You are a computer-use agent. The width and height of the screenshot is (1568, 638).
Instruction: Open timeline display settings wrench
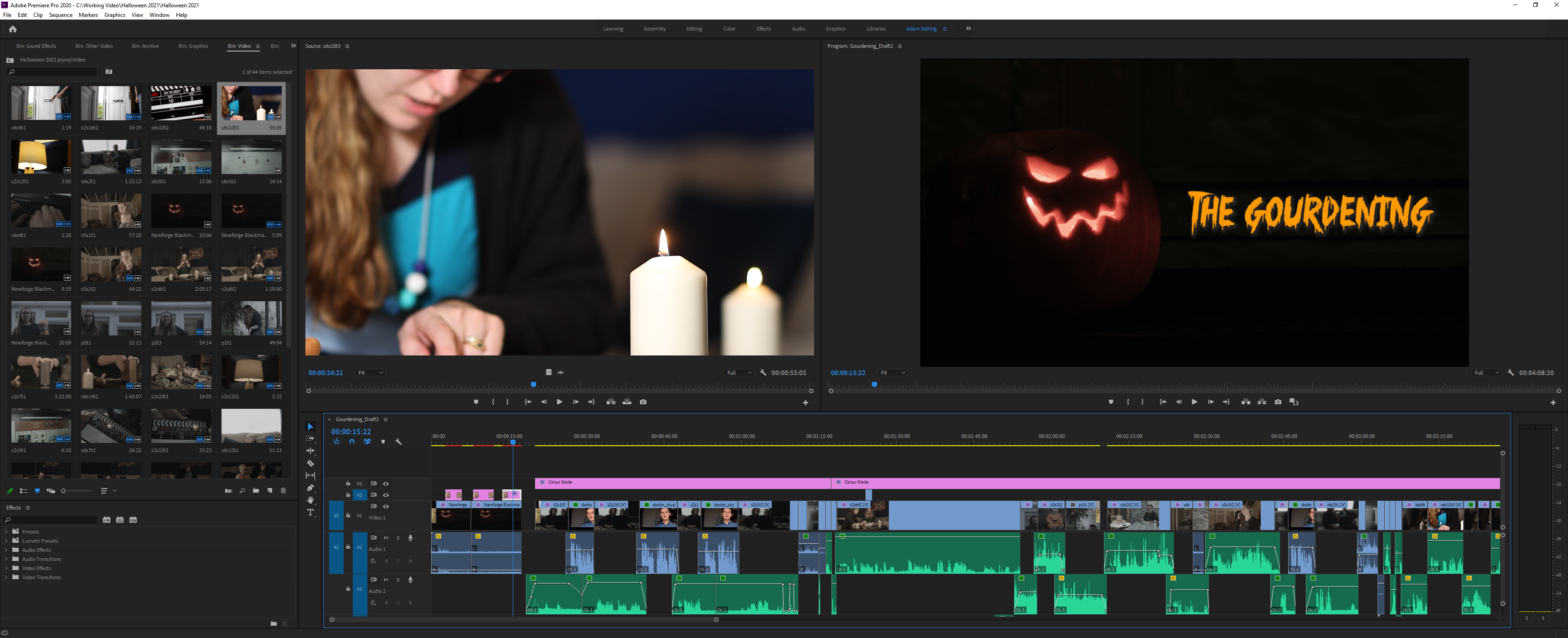tap(399, 442)
